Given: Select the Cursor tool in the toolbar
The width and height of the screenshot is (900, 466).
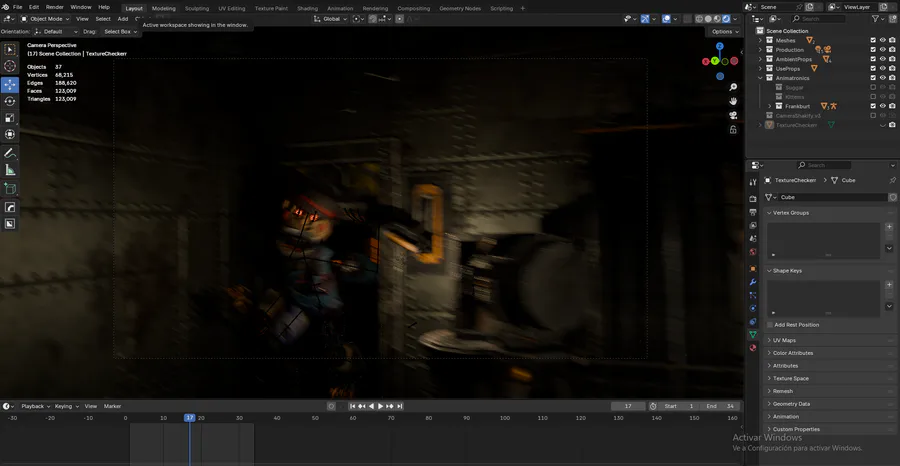Looking at the screenshot, I should [x=10, y=67].
